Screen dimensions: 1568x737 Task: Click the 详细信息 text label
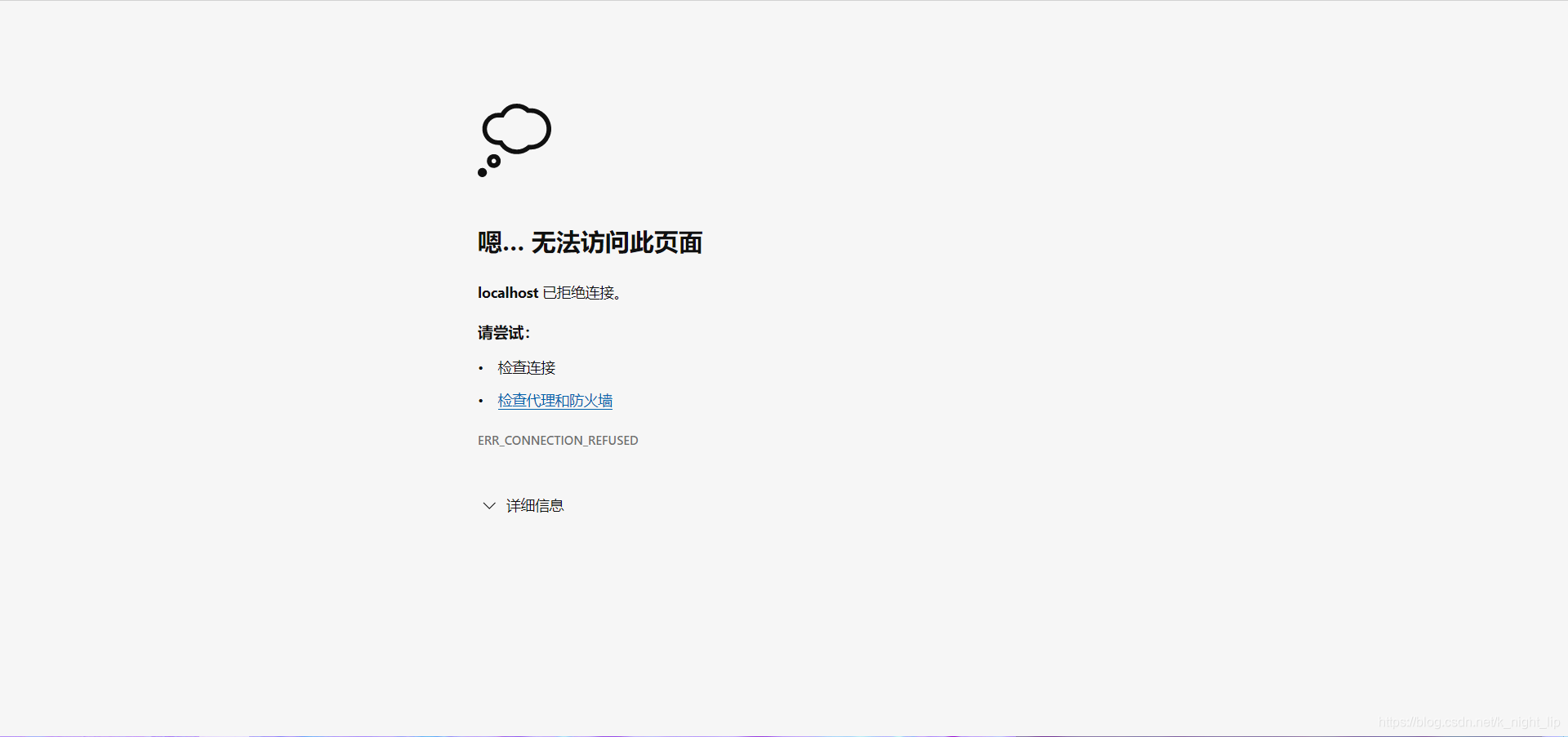pyautogui.click(x=535, y=505)
